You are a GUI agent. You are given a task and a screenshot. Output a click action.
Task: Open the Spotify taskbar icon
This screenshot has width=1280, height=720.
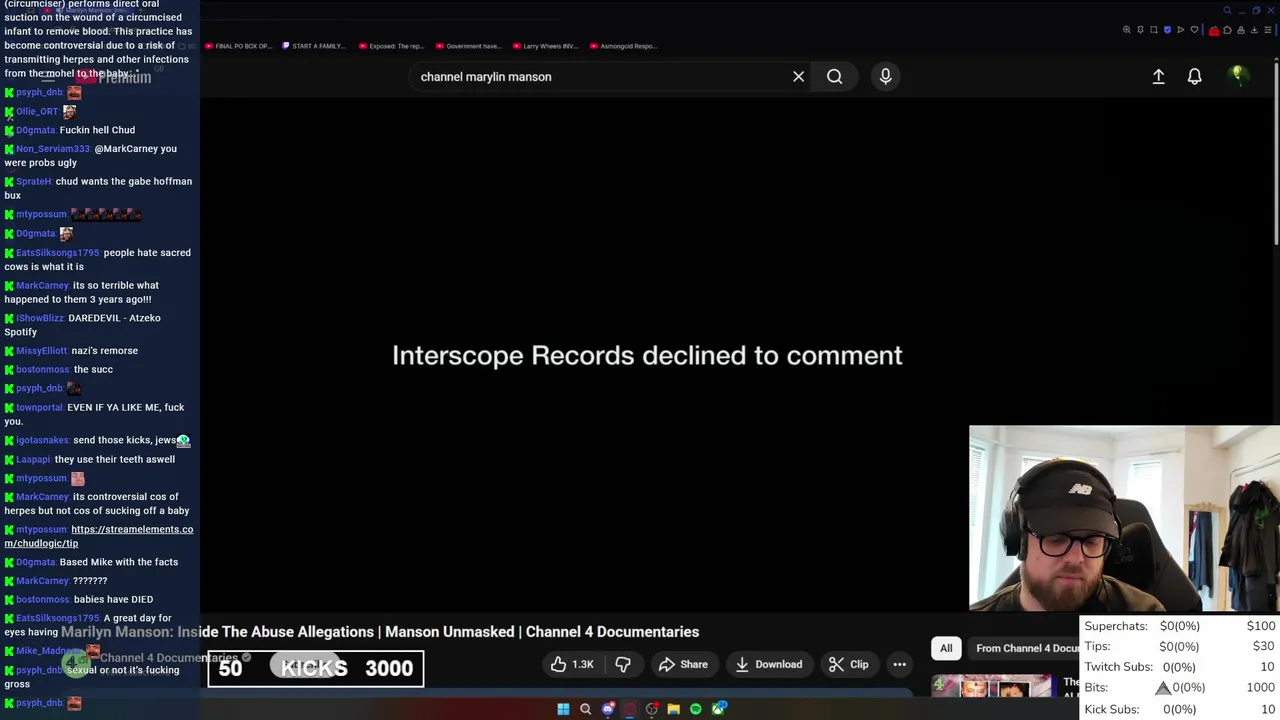(696, 709)
